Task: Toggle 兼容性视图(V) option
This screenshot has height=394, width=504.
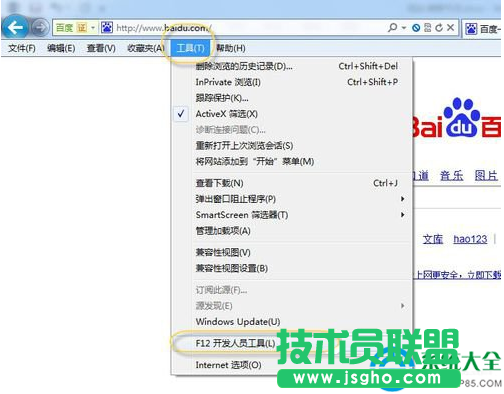Action: (x=292, y=252)
